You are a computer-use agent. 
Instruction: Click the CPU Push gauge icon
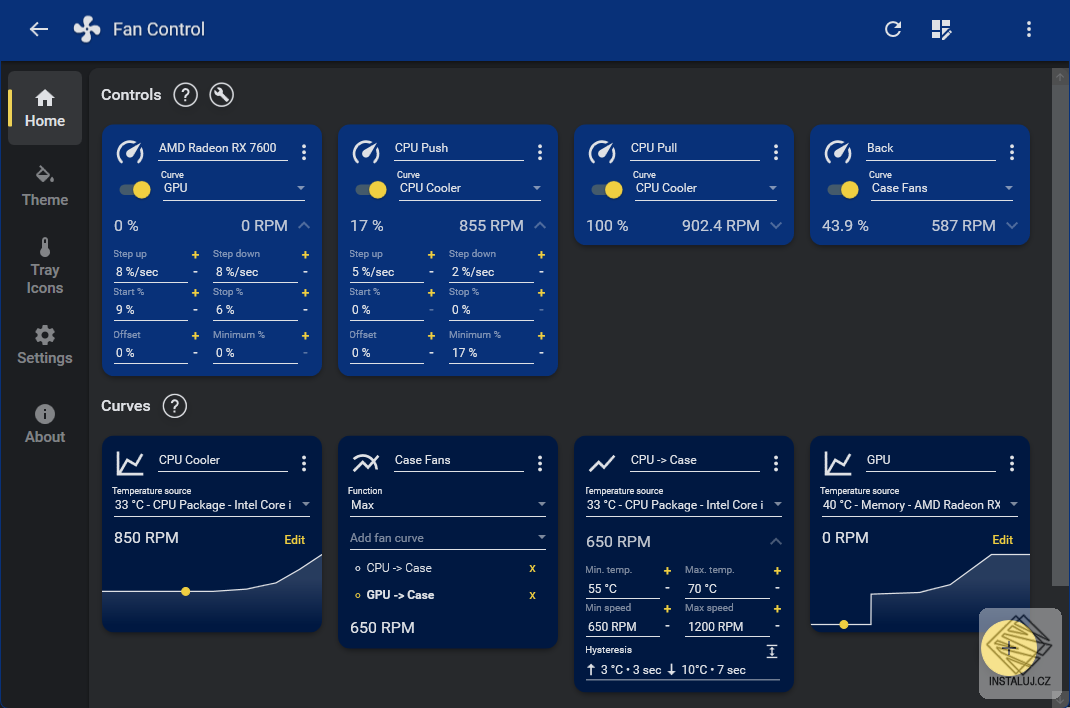click(366, 151)
